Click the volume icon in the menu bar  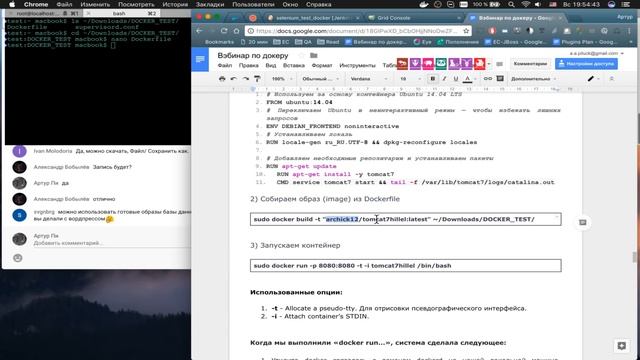(538, 4)
